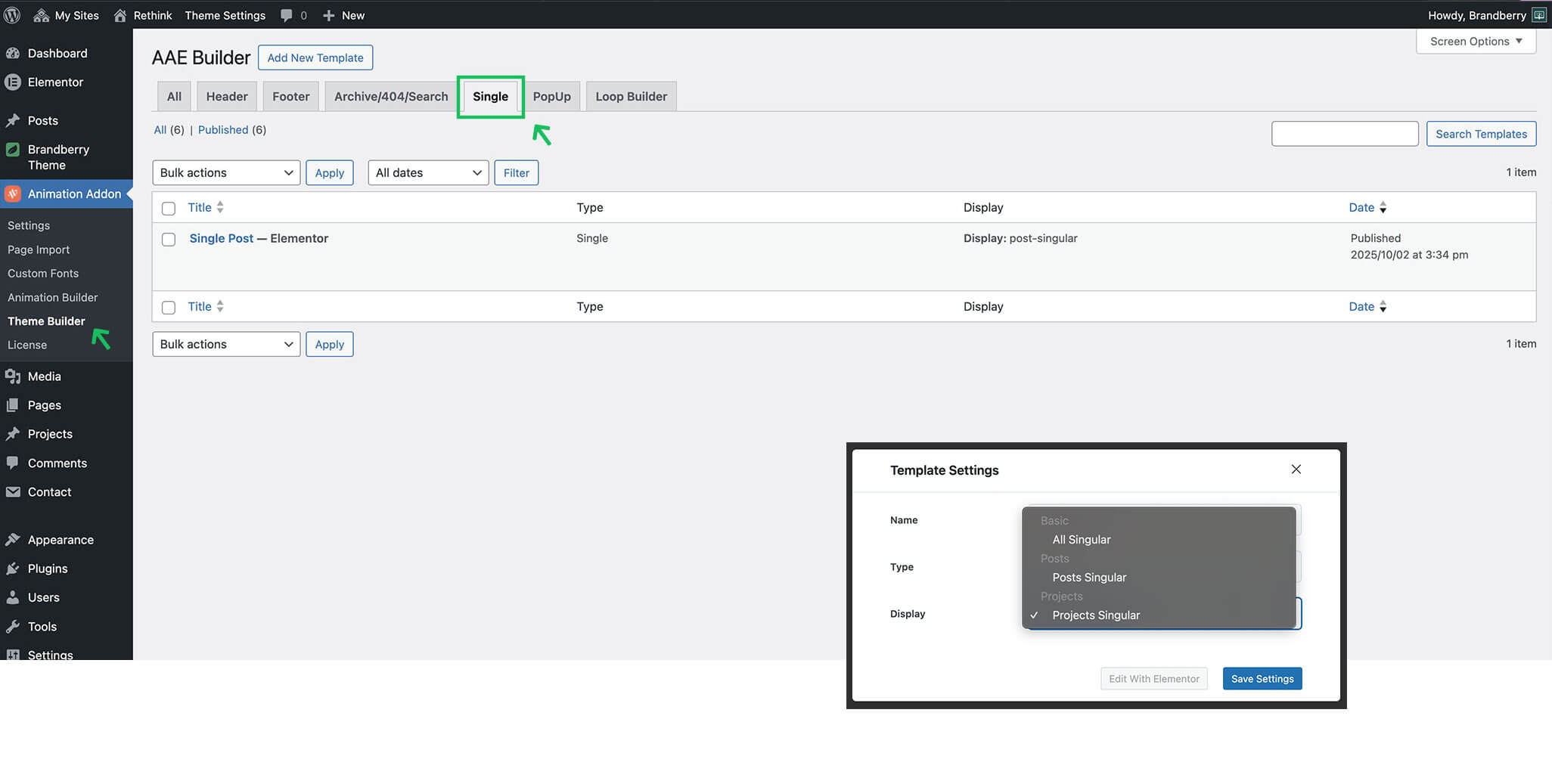Check the Single Post row checkbox

pyautogui.click(x=169, y=240)
